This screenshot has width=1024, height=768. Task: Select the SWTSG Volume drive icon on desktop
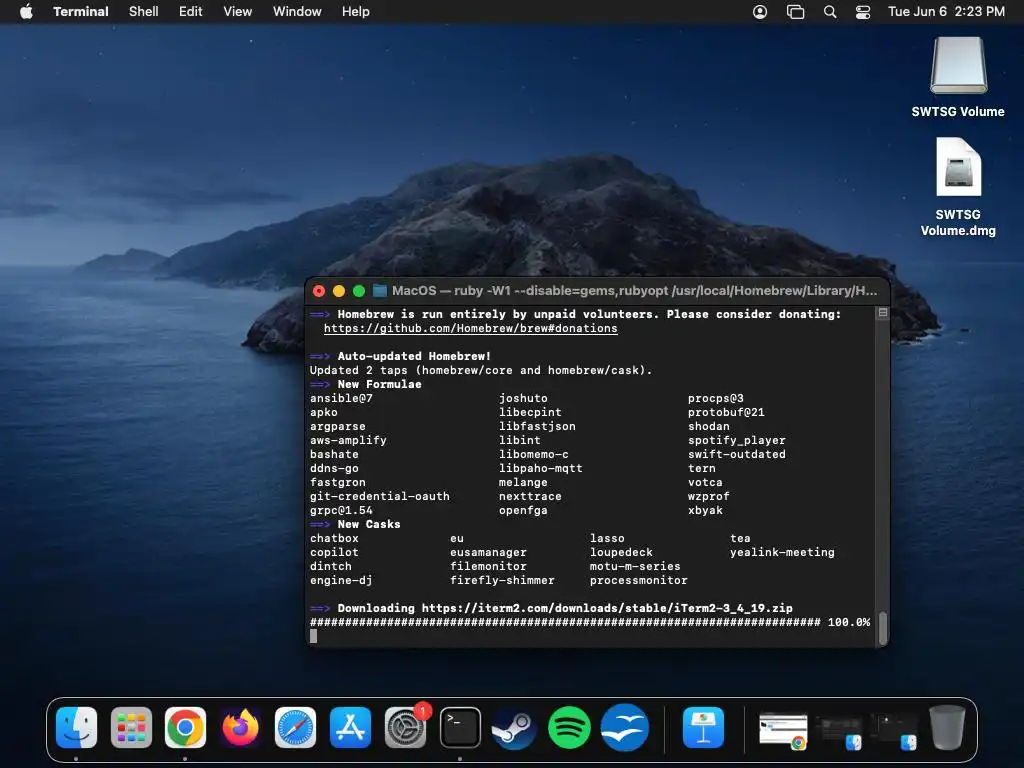[x=958, y=66]
